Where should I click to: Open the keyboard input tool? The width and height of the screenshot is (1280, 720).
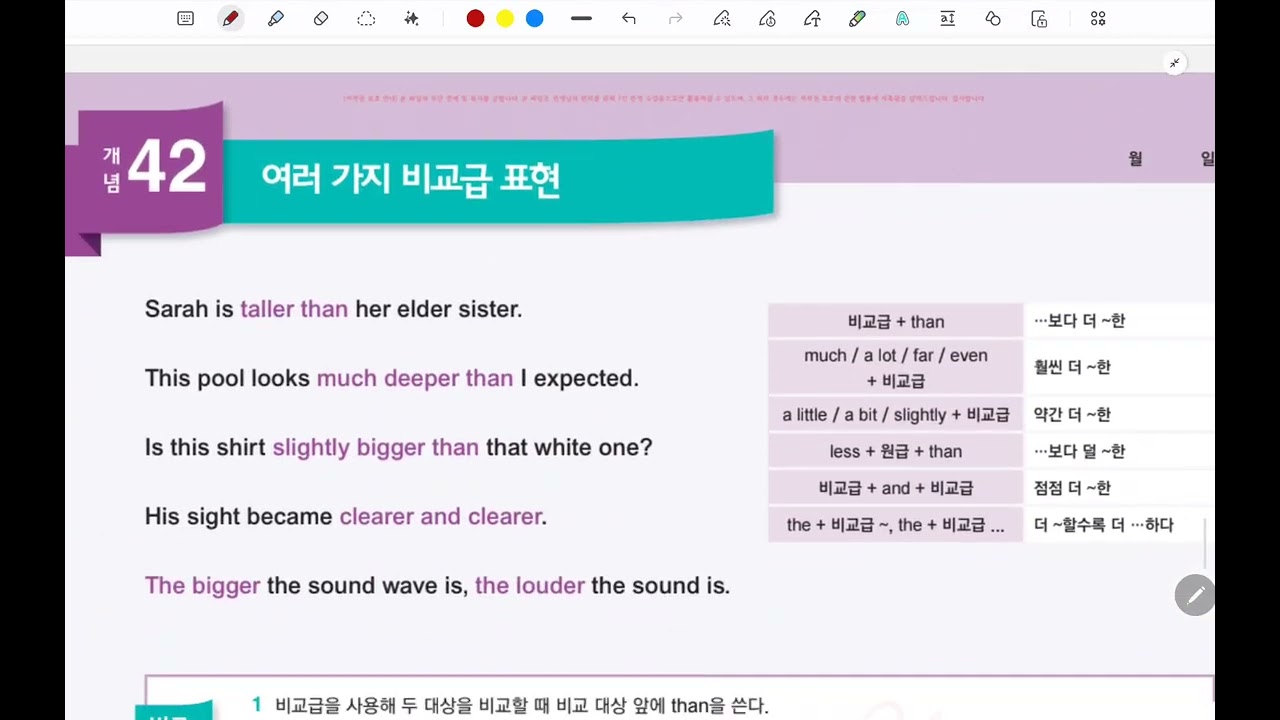tap(185, 18)
